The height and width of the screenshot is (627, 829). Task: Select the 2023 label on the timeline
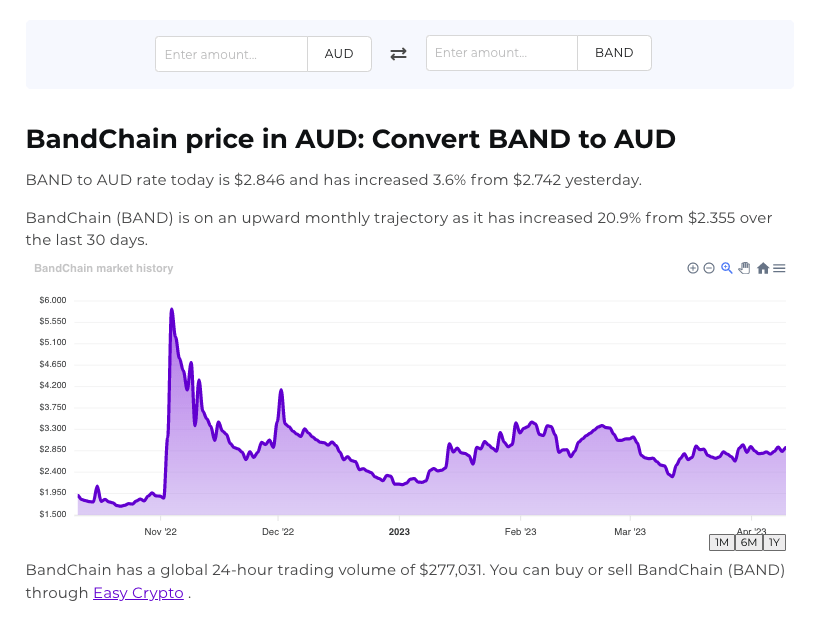tap(399, 532)
